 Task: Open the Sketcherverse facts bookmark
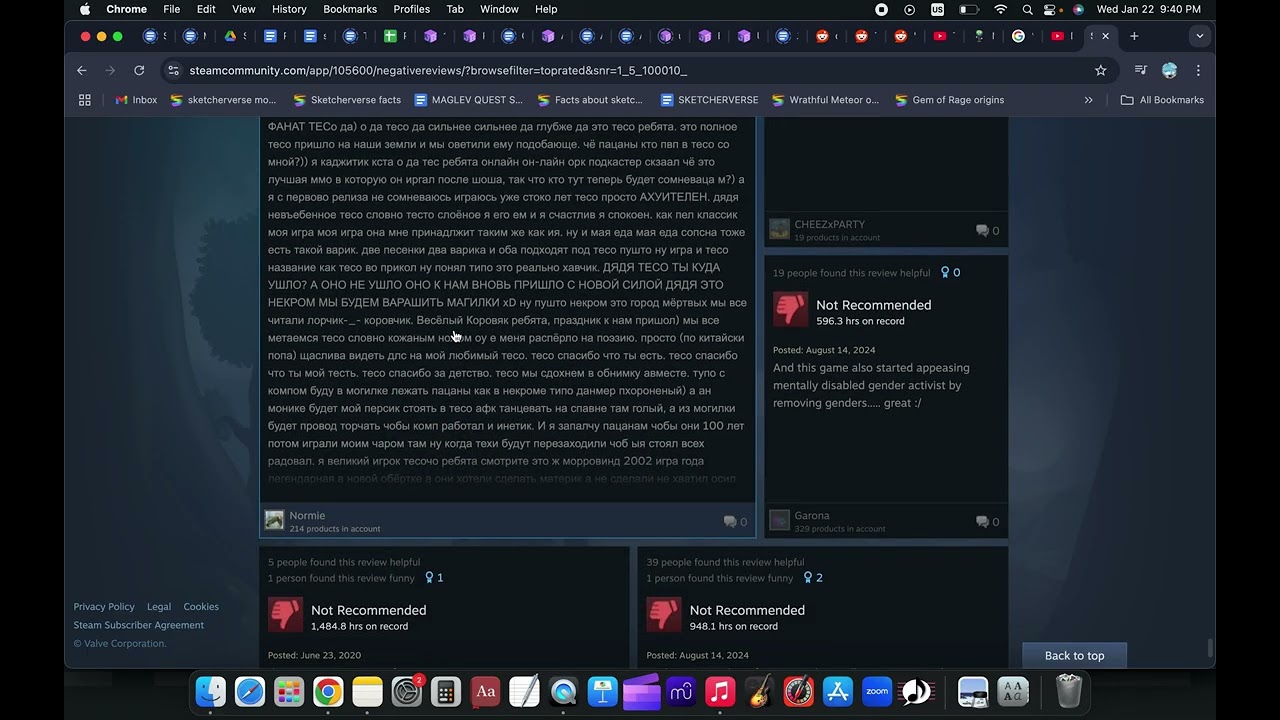tap(347, 100)
